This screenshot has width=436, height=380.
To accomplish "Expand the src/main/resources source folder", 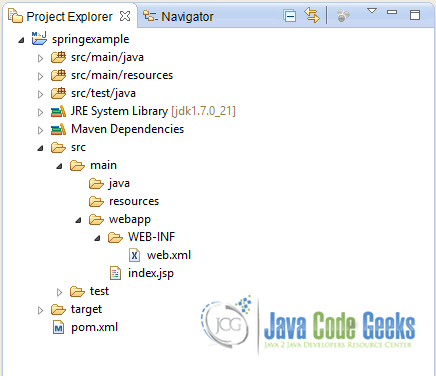I will click(x=40, y=76).
